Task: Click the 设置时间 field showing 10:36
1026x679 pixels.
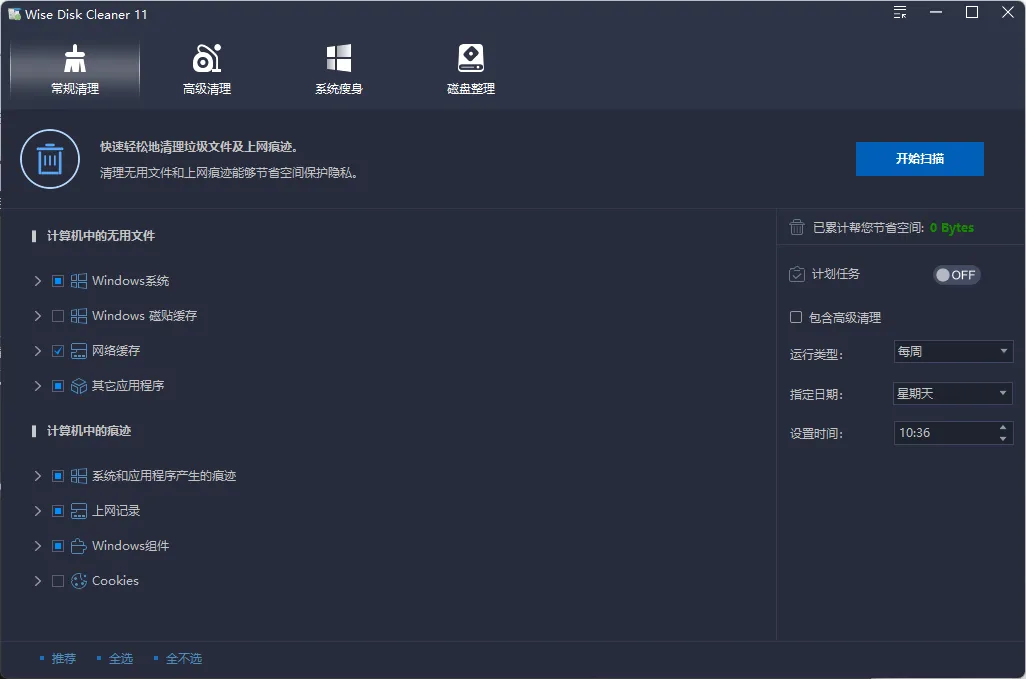Action: 953,433
